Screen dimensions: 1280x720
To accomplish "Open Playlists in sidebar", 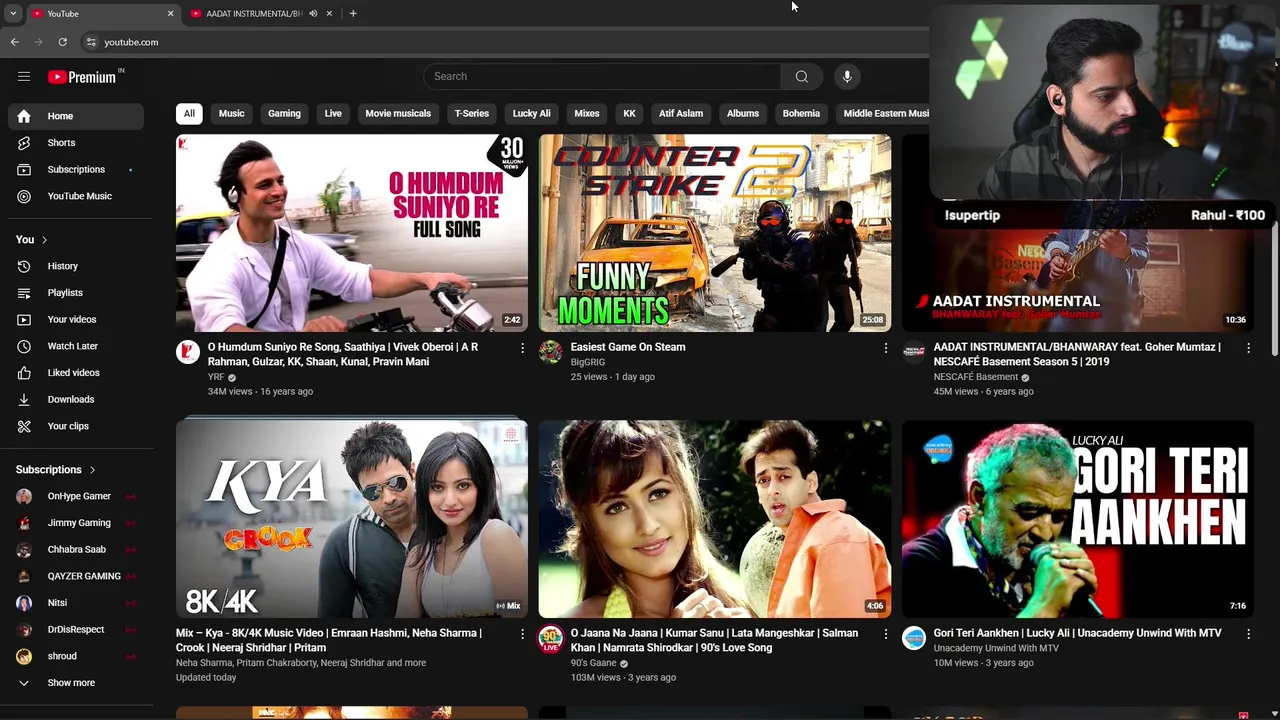I will [x=76, y=293].
